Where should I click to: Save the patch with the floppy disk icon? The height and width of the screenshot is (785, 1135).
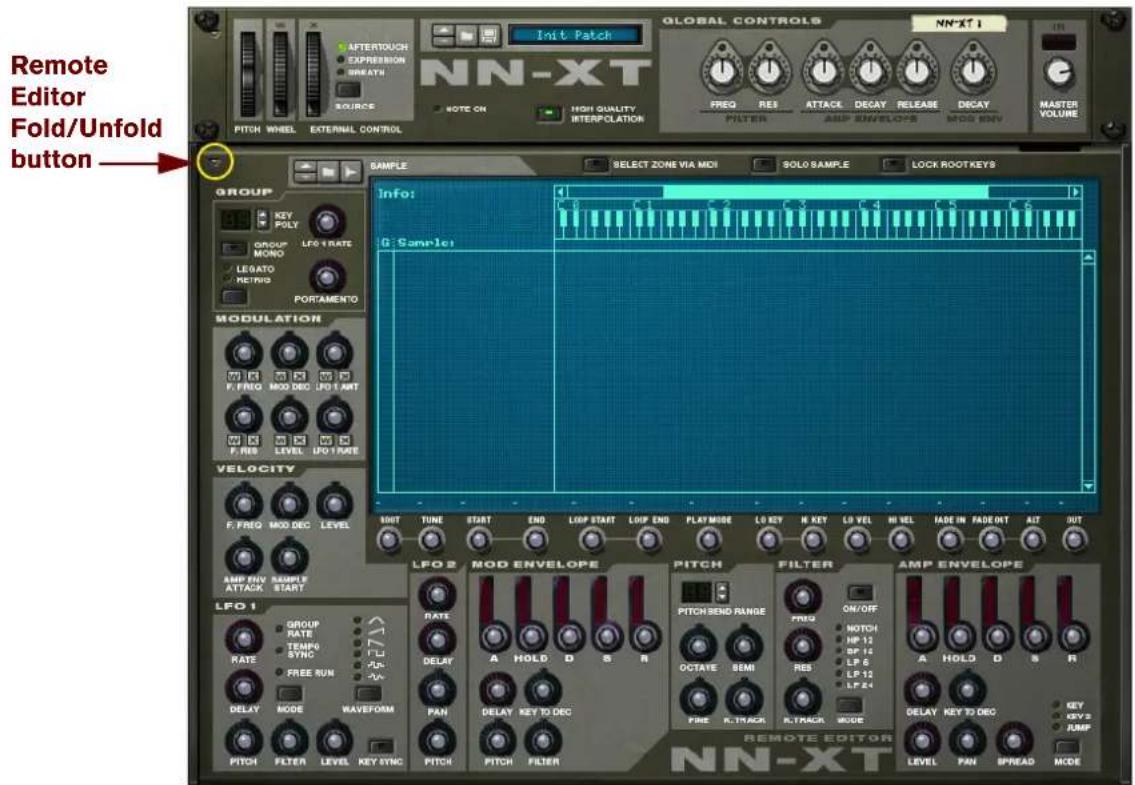coord(489,35)
